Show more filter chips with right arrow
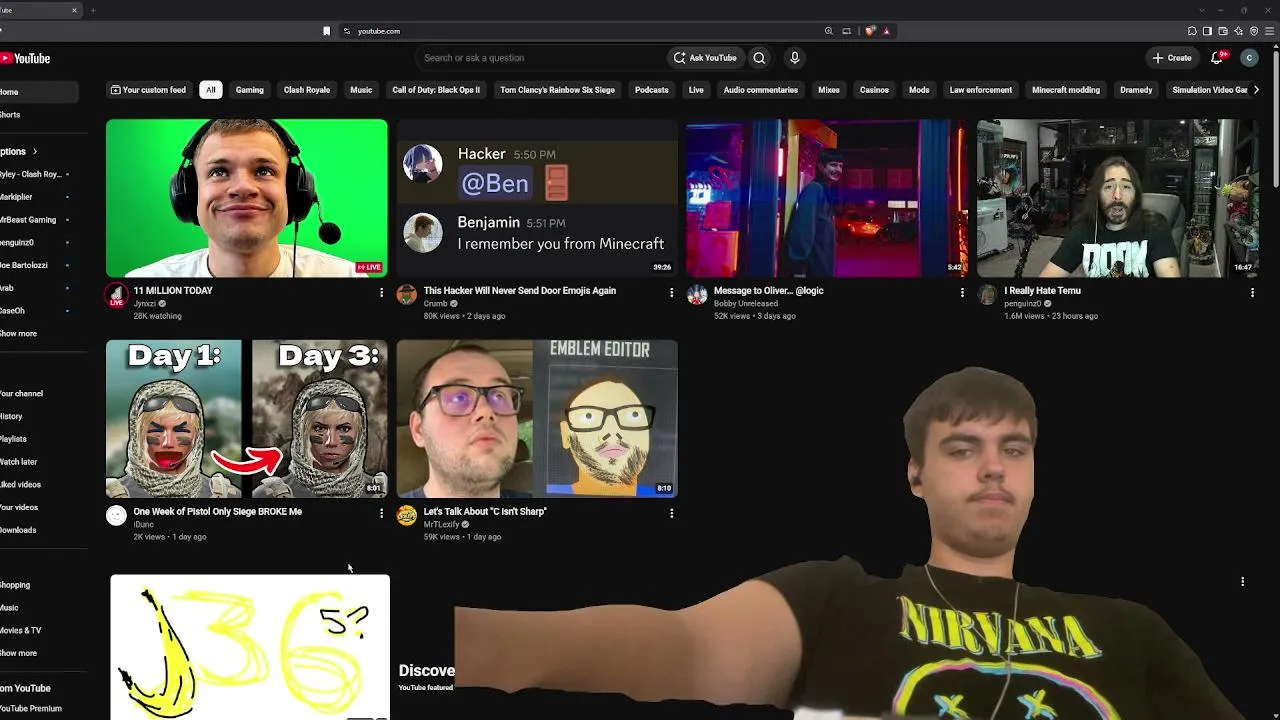The image size is (1280, 720). point(1256,90)
